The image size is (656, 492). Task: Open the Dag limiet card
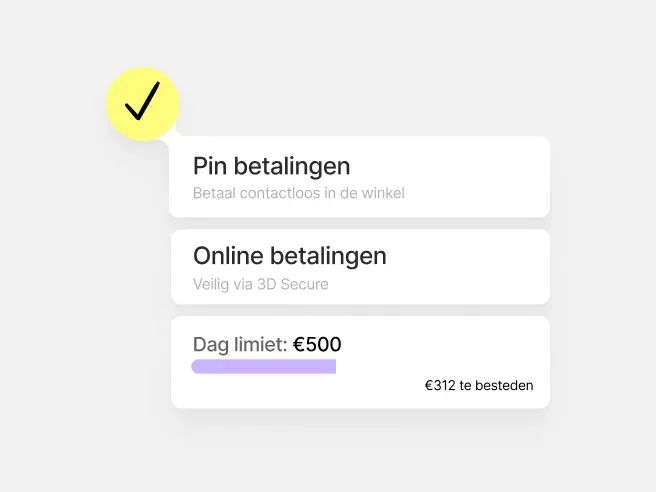click(x=360, y=362)
